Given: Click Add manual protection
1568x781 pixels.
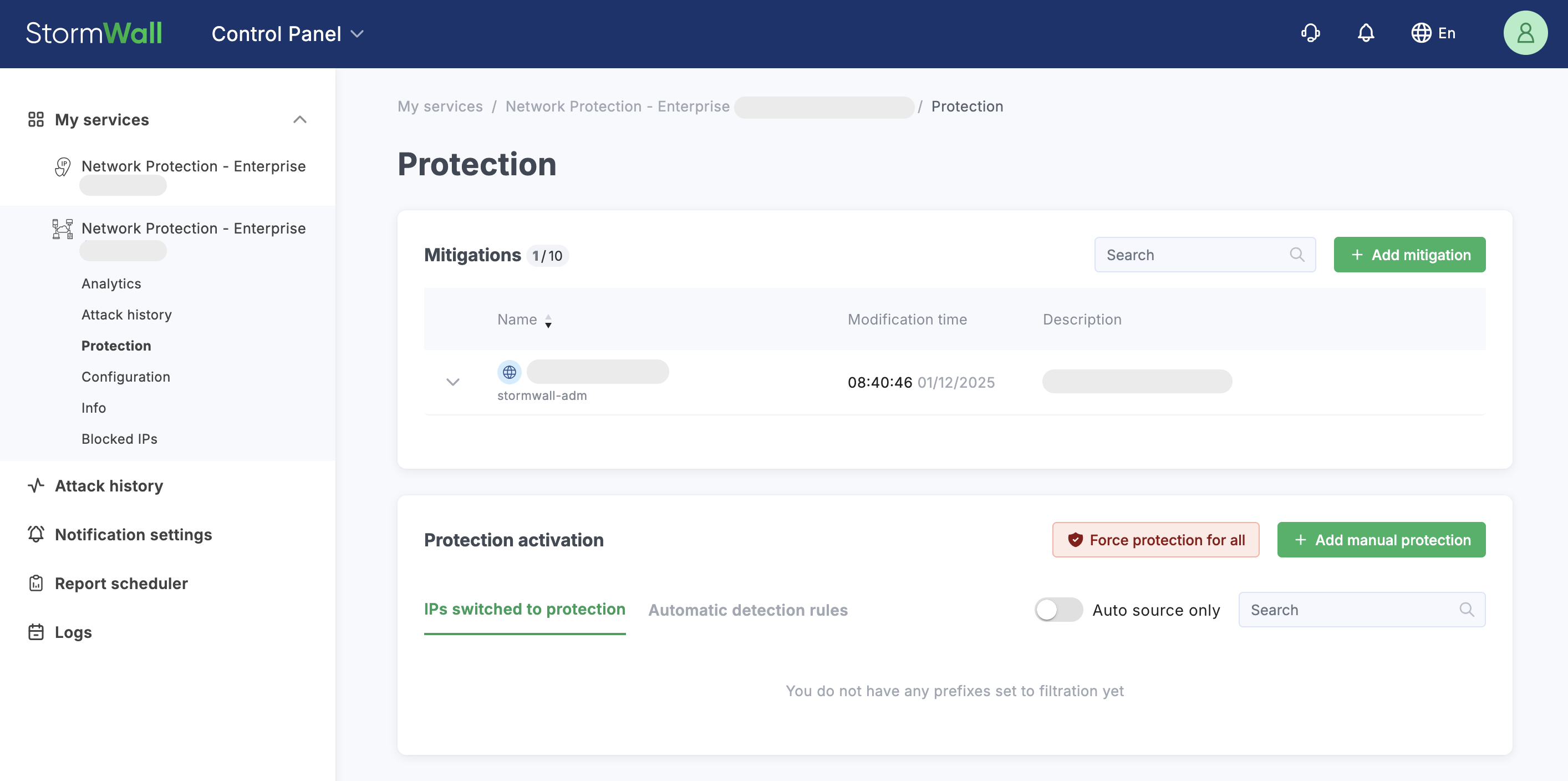Looking at the screenshot, I should (1381, 539).
